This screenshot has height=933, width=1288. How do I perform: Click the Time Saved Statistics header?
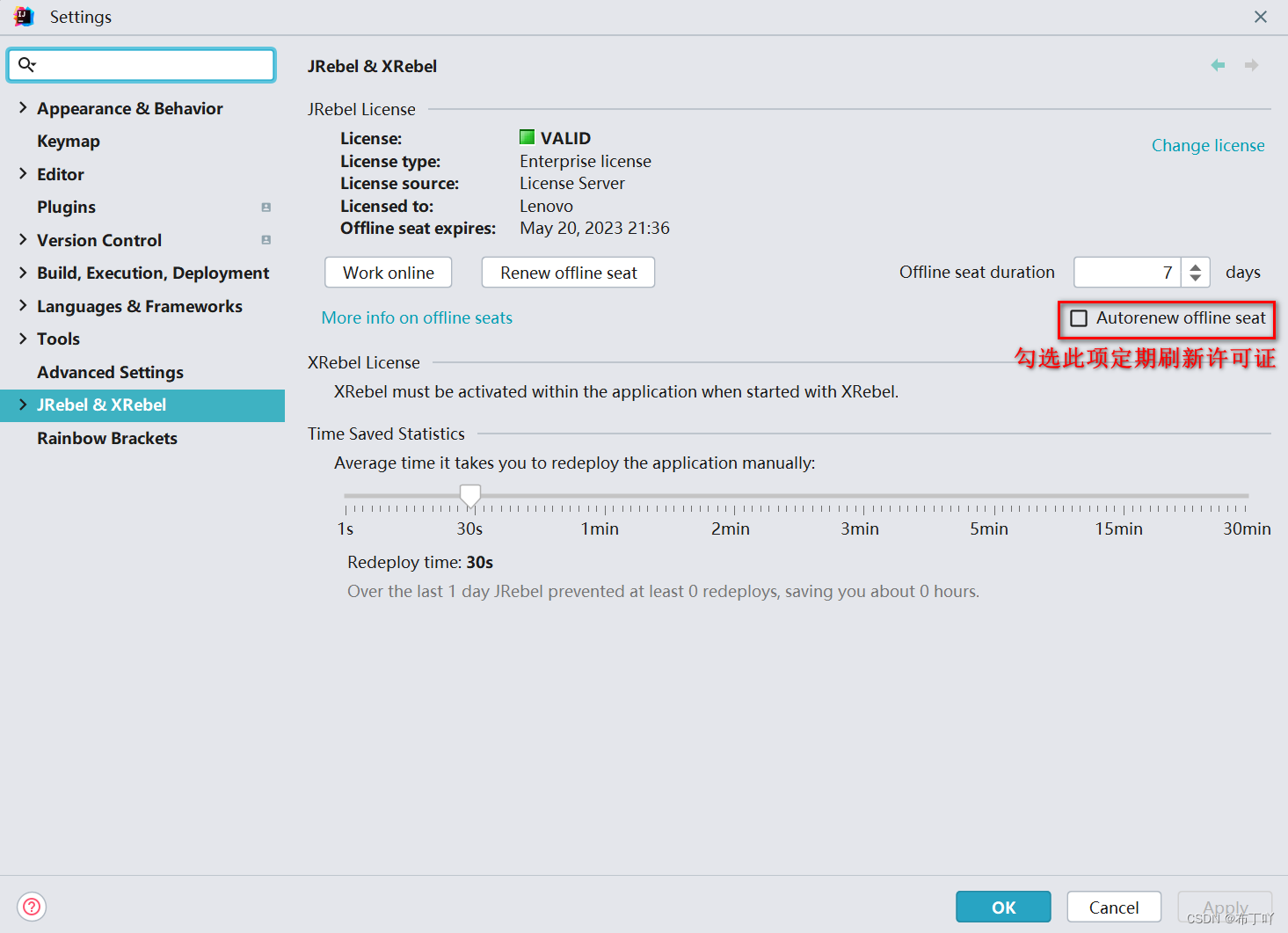[x=386, y=434]
